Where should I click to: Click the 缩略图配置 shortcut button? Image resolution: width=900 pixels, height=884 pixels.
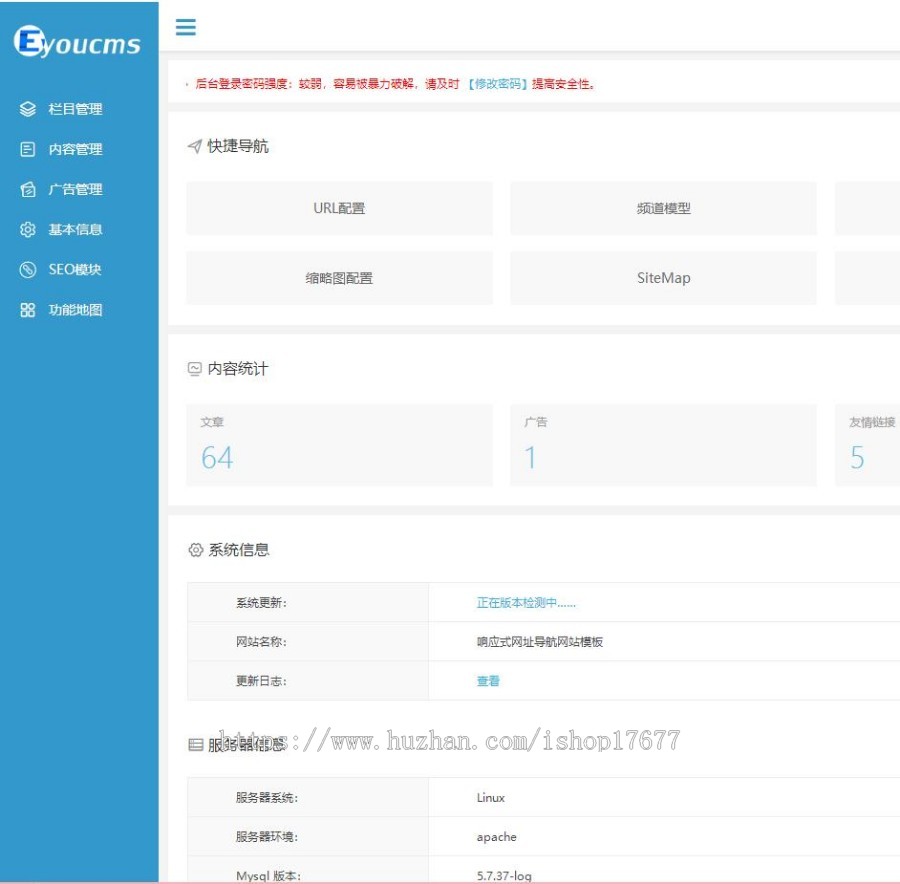(339, 278)
